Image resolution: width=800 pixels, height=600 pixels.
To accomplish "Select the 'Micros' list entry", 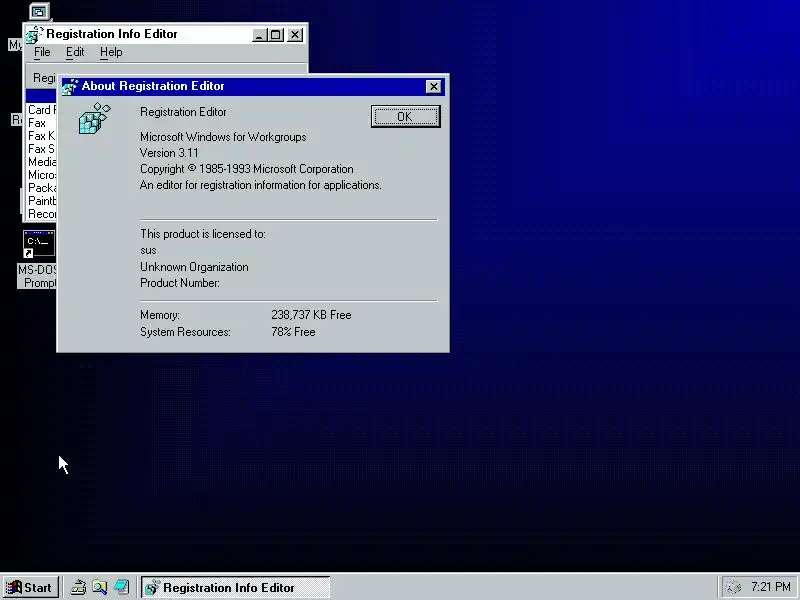I will pos(42,175).
